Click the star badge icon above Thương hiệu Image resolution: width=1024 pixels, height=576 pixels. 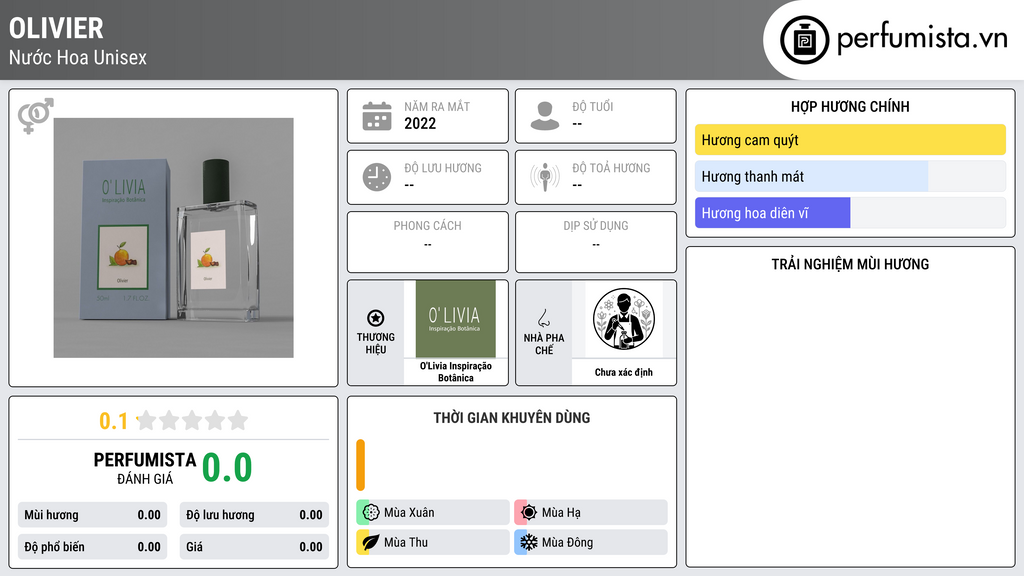click(x=376, y=318)
